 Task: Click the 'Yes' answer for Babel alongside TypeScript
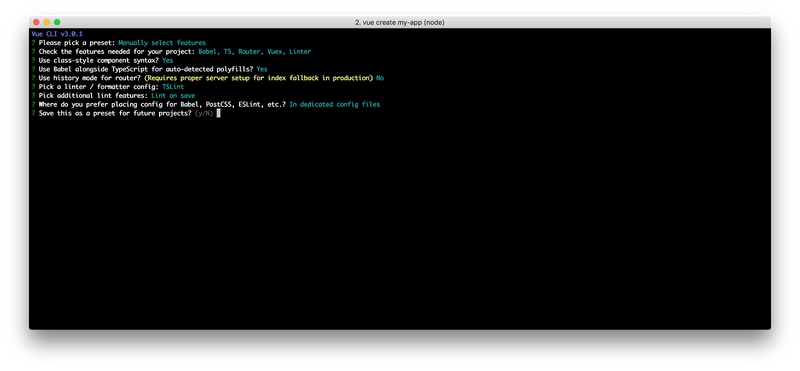pos(262,69)
